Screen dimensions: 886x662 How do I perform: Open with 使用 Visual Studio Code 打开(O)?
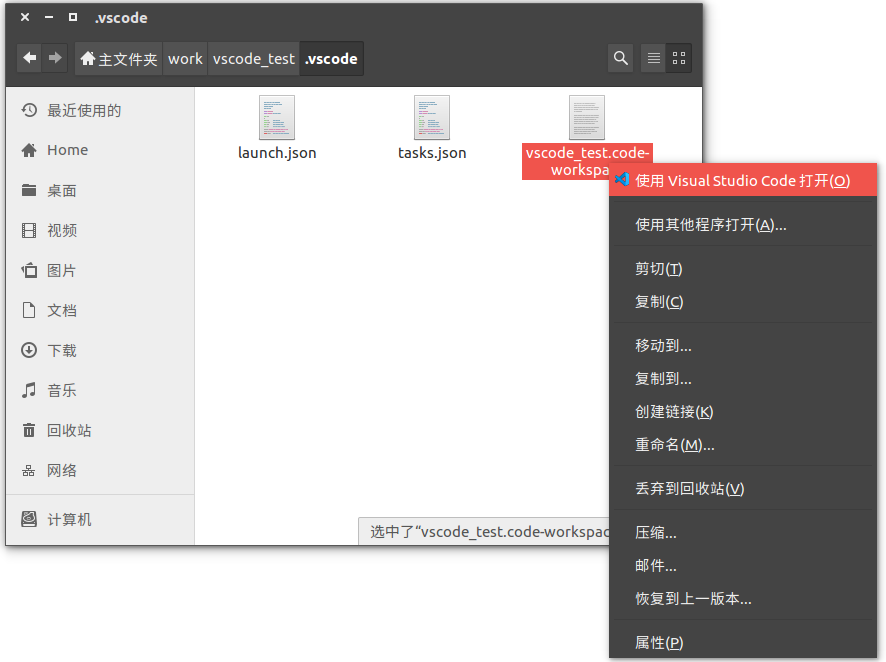pos(742,180)
